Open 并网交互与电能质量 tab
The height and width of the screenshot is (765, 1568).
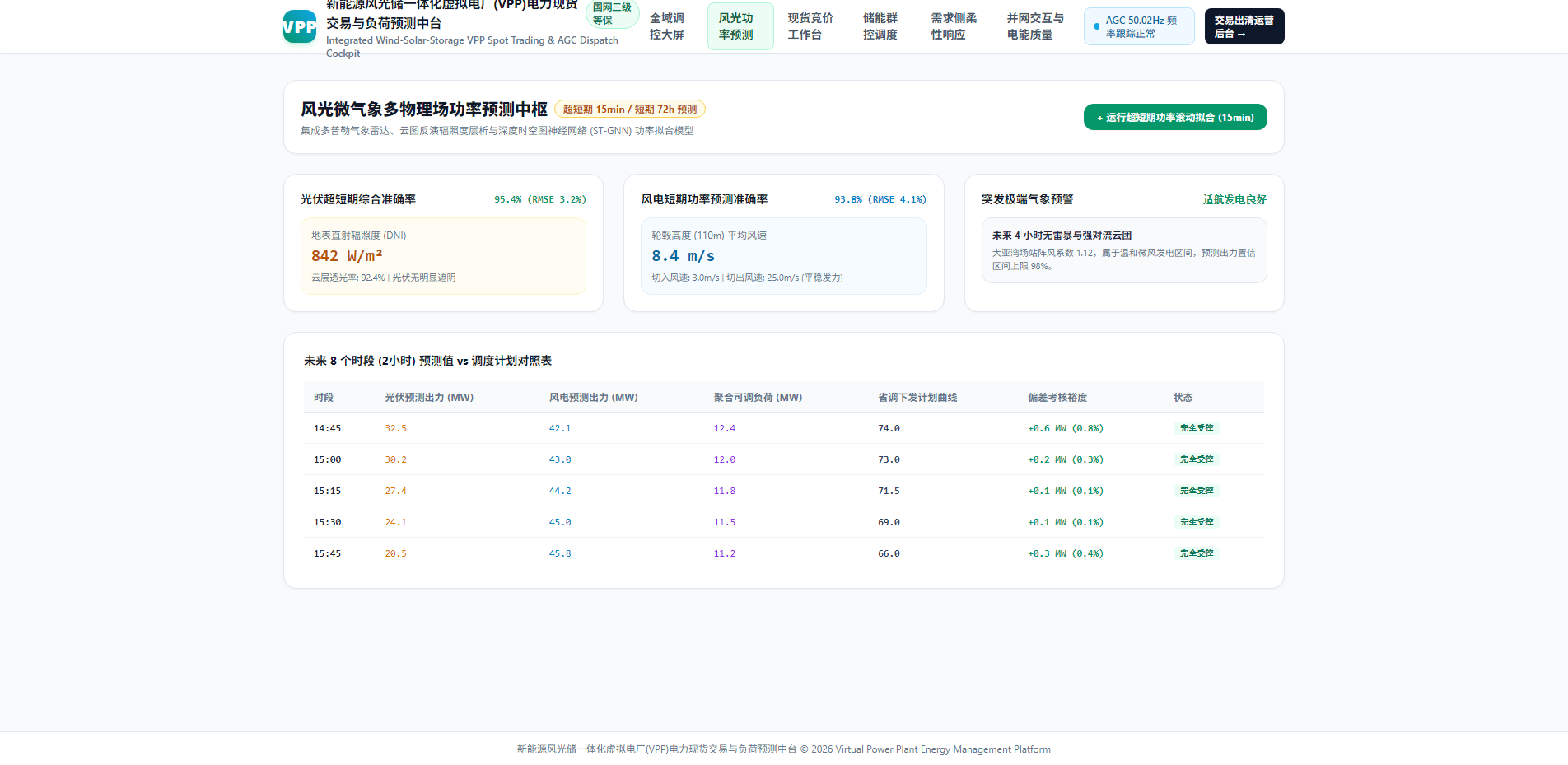tap(1035, 26)
